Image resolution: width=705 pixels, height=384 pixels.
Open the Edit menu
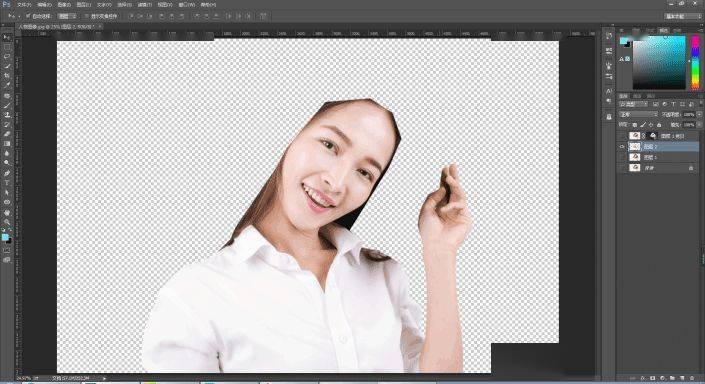44,4
